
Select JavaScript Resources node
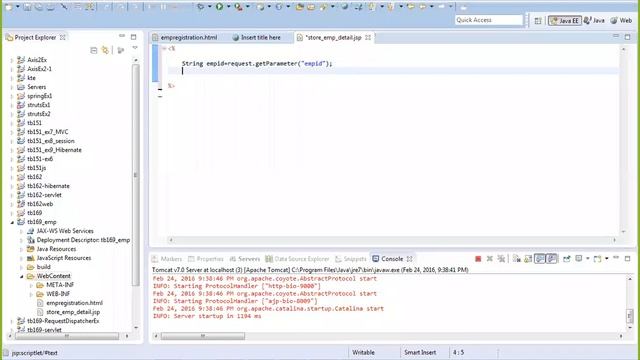click(59, 258)
